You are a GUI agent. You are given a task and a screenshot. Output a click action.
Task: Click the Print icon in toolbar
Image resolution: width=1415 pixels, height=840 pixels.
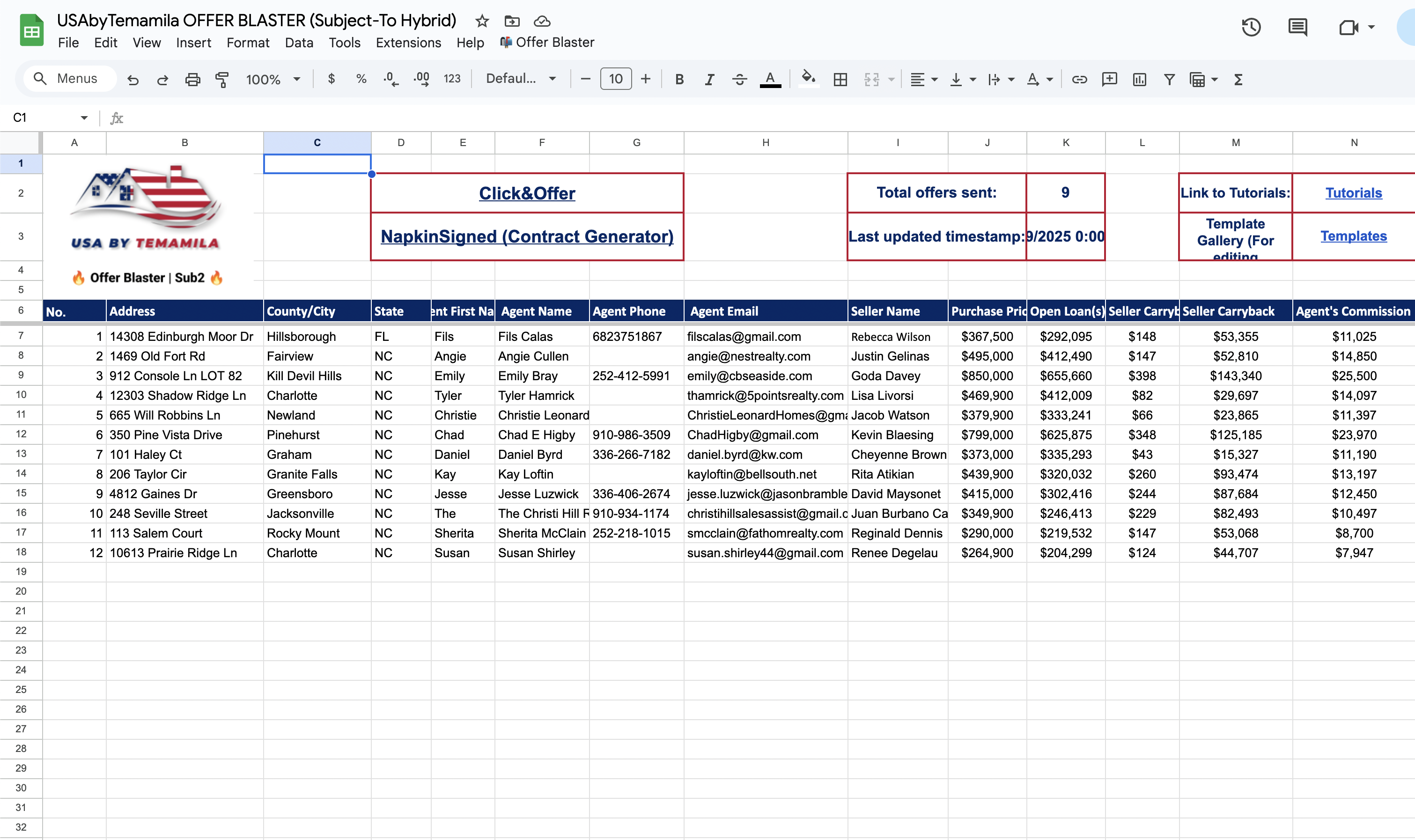[x=192, y=80]
